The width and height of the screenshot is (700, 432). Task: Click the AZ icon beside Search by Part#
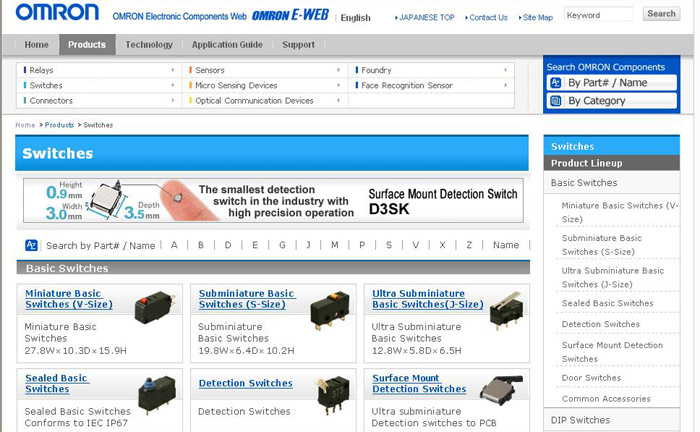click(31, 245)
